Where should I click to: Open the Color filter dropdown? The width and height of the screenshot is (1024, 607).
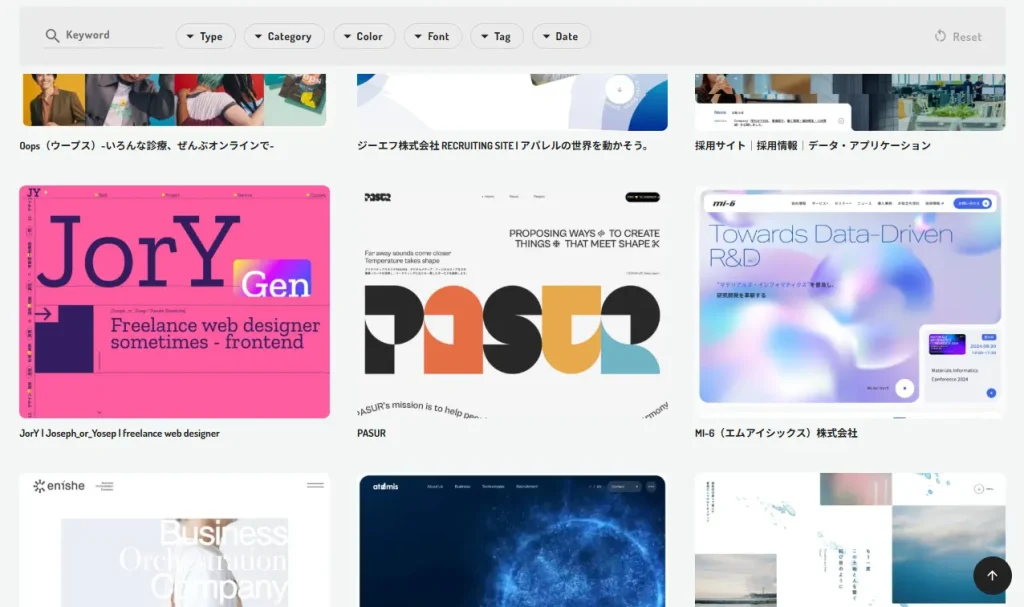pos(364,37)
